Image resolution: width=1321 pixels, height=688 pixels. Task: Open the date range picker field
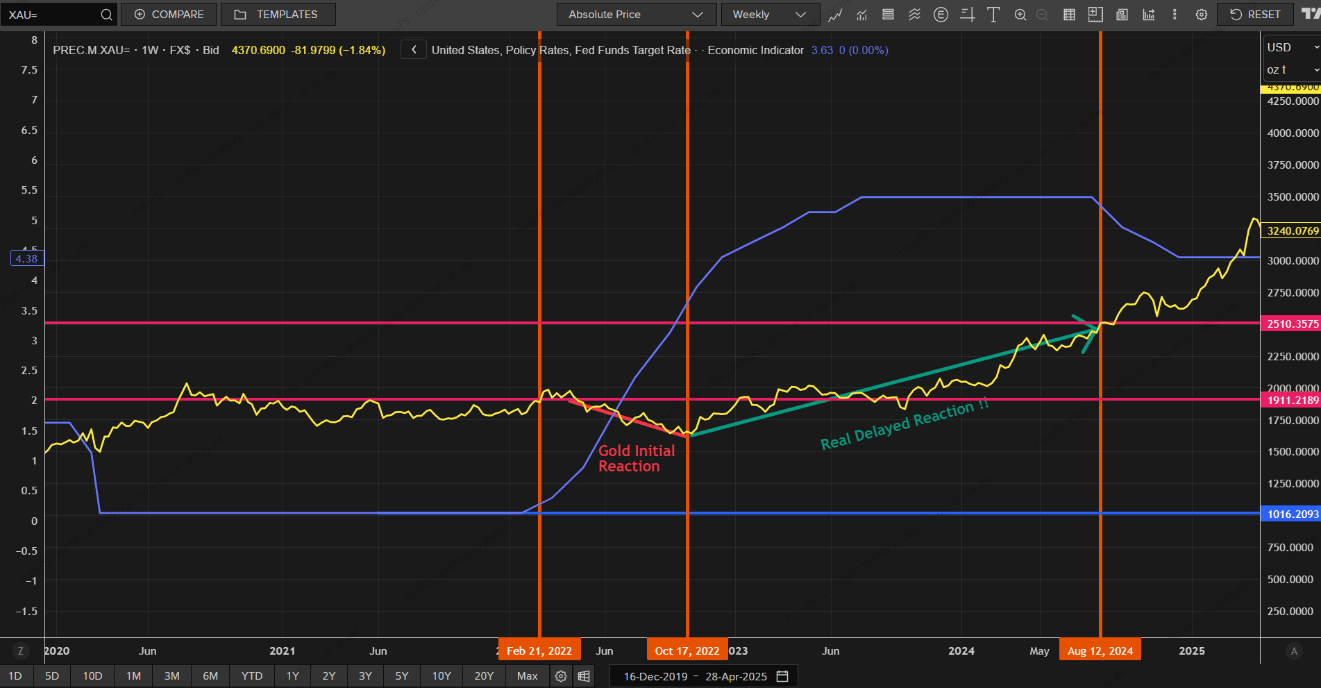click(705, 676)
